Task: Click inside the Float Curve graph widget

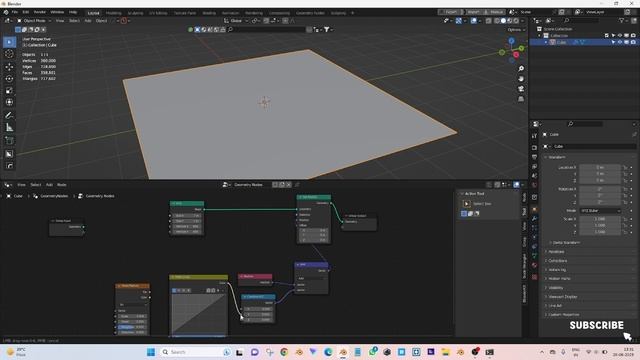Action: tap(198, 314)
